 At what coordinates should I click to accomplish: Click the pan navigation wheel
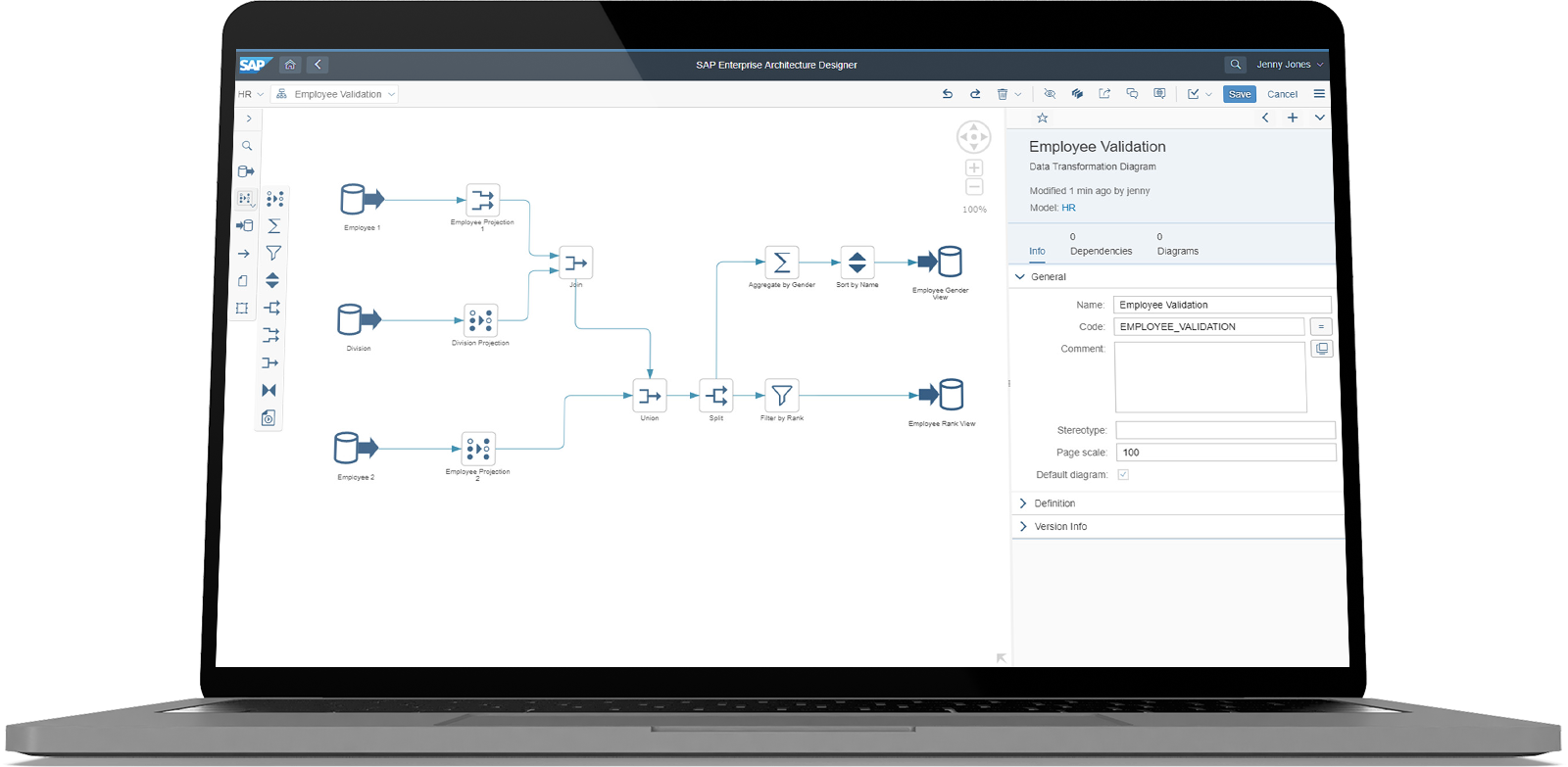[974, 137]
